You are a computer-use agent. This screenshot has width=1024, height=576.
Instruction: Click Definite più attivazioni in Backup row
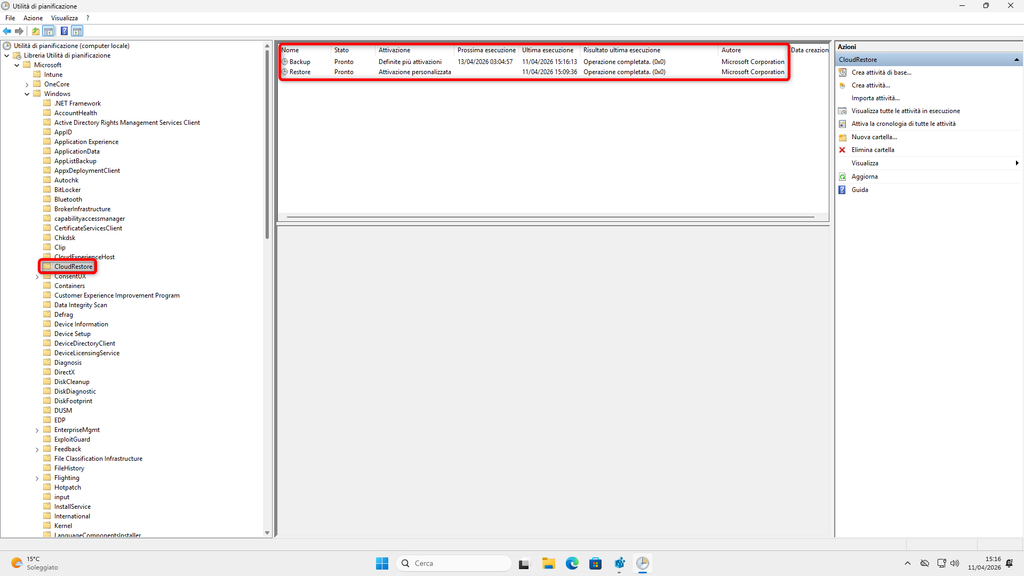pyautogui.click(x=410, y=62)
